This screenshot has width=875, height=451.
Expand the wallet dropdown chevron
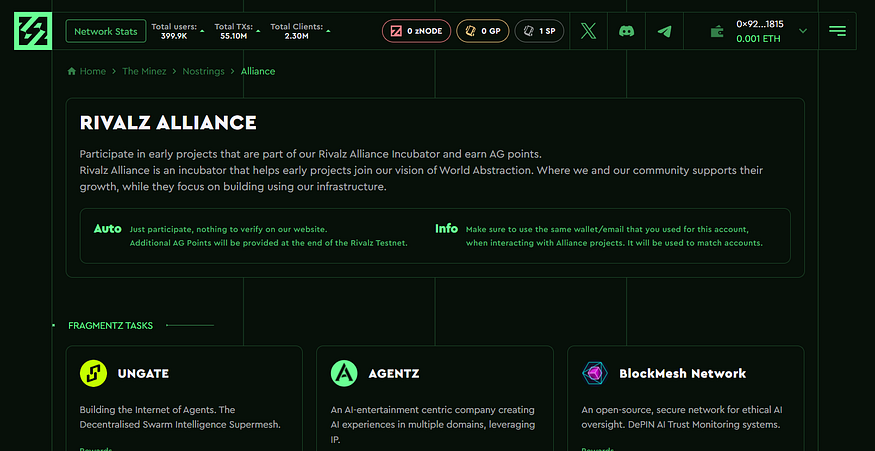click(803, 31)
